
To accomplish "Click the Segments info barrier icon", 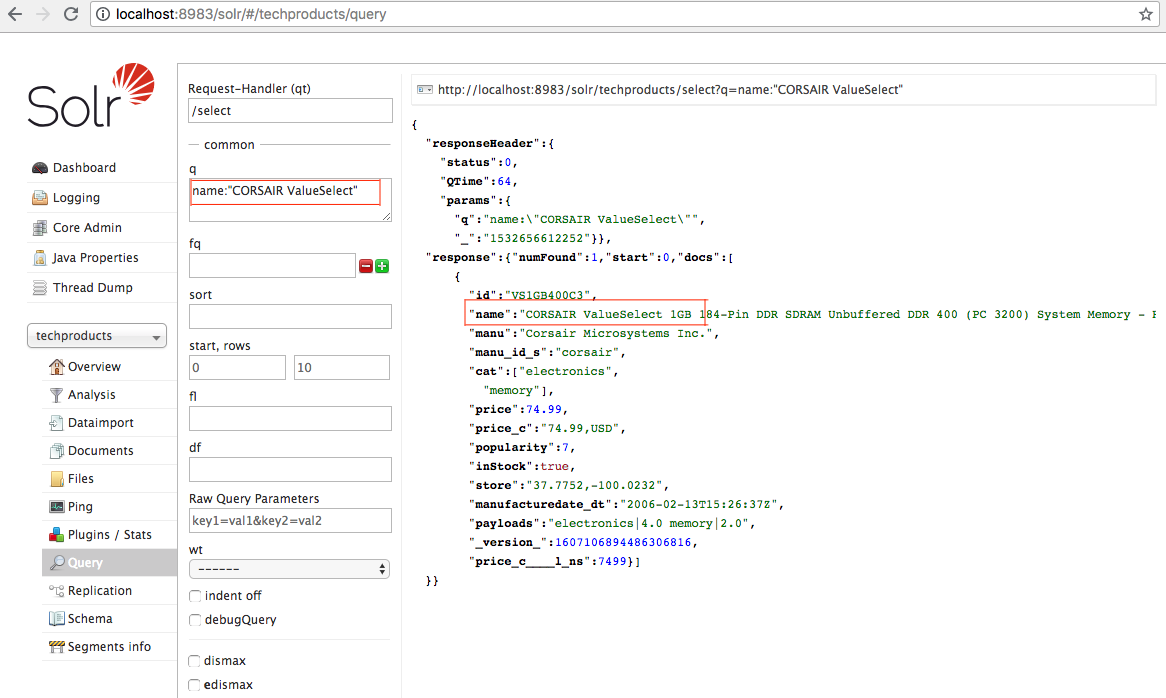I will click(57, 647).
